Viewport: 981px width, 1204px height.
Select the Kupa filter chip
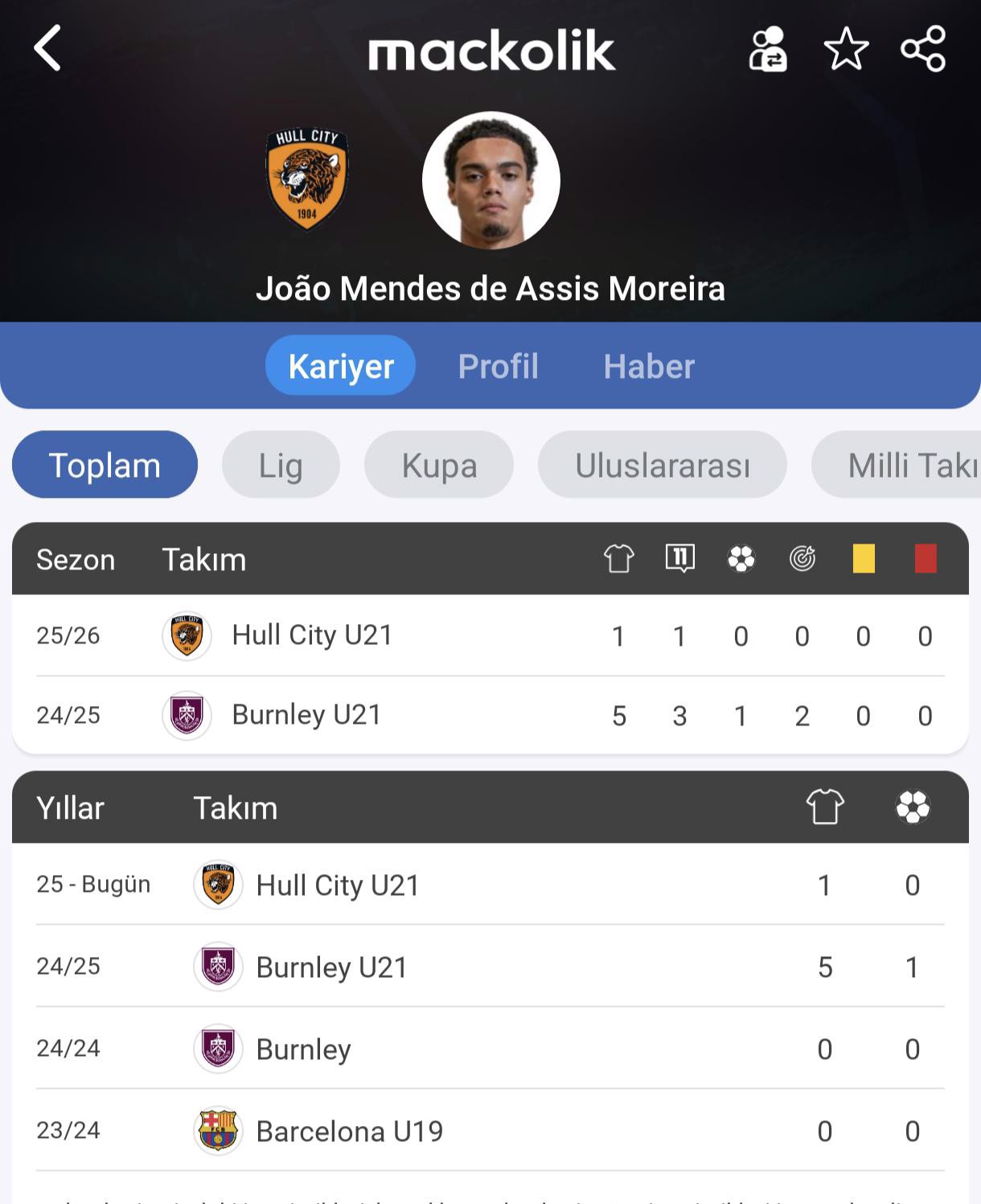[439, 466]
